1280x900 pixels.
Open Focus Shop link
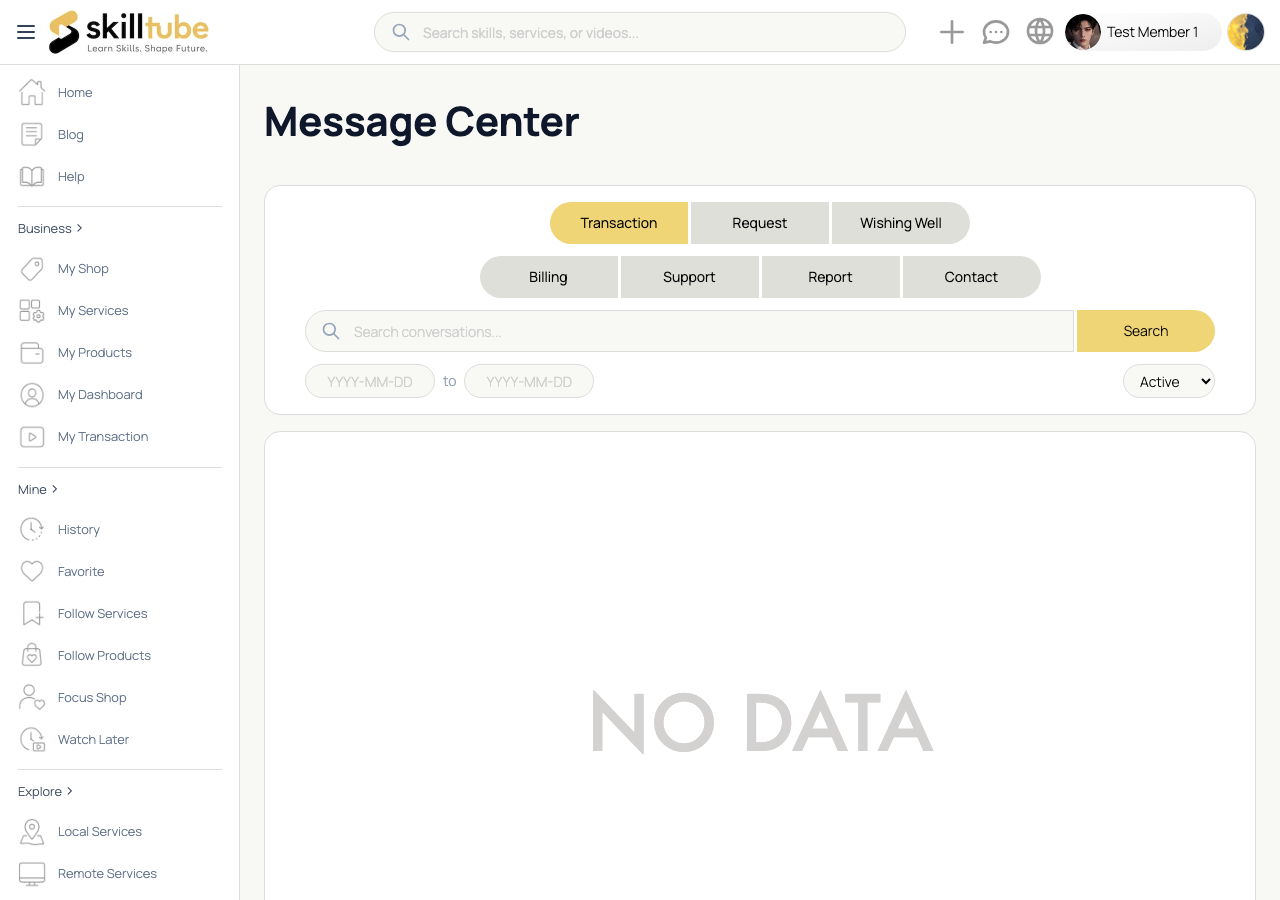[92, 697]
